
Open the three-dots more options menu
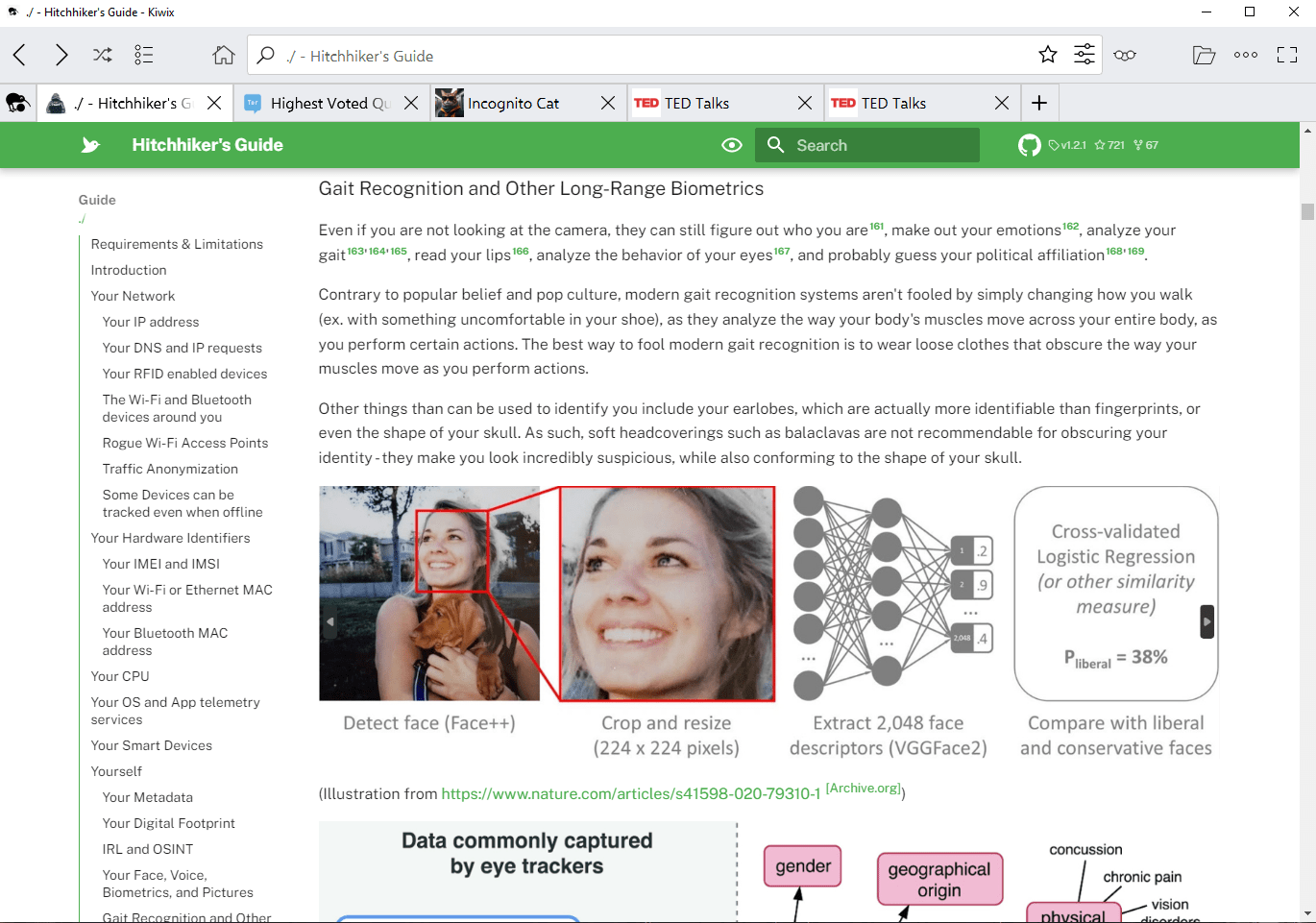pos(1246,55)
